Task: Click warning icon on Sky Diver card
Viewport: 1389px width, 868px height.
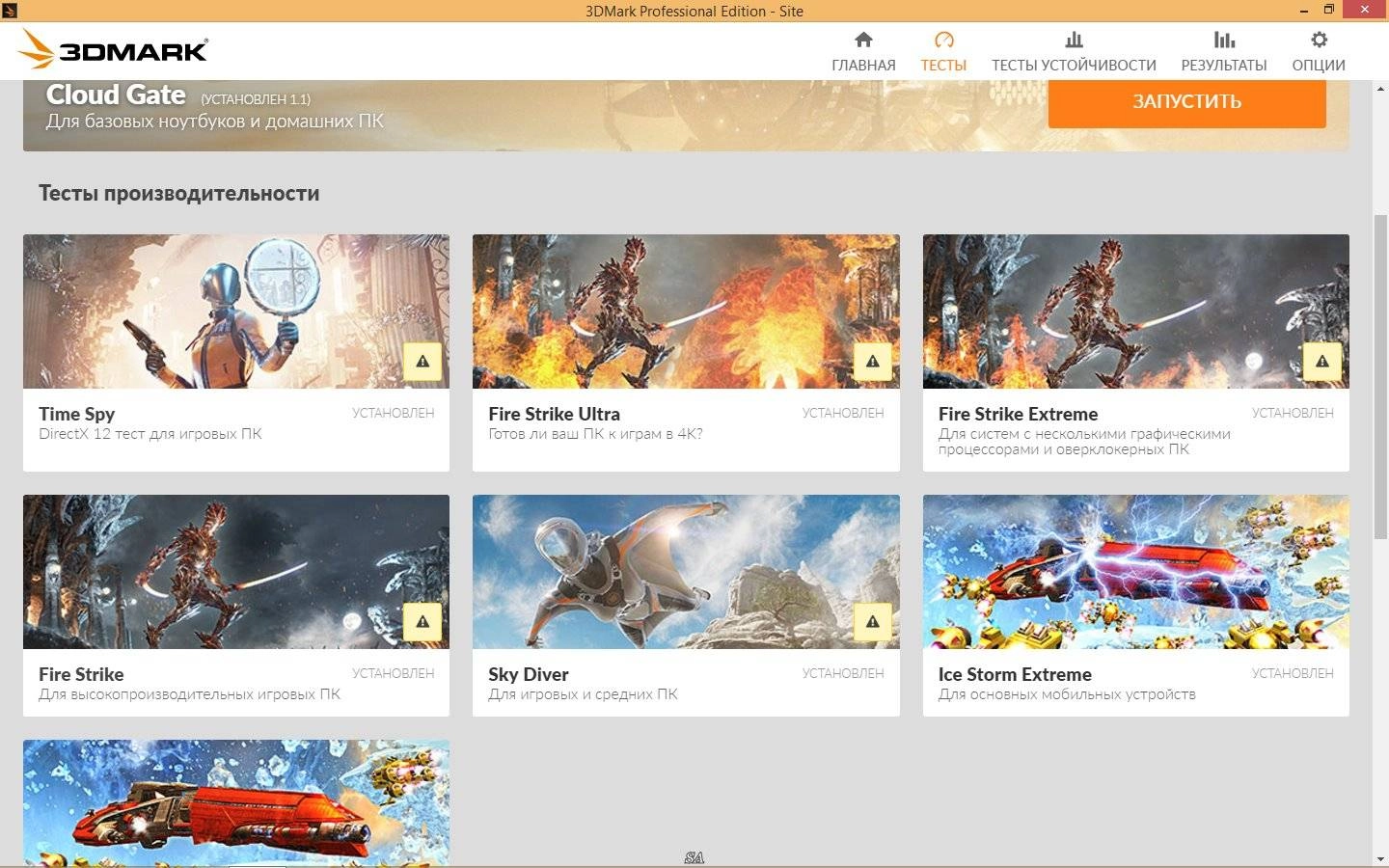Action: pos(873,622)
